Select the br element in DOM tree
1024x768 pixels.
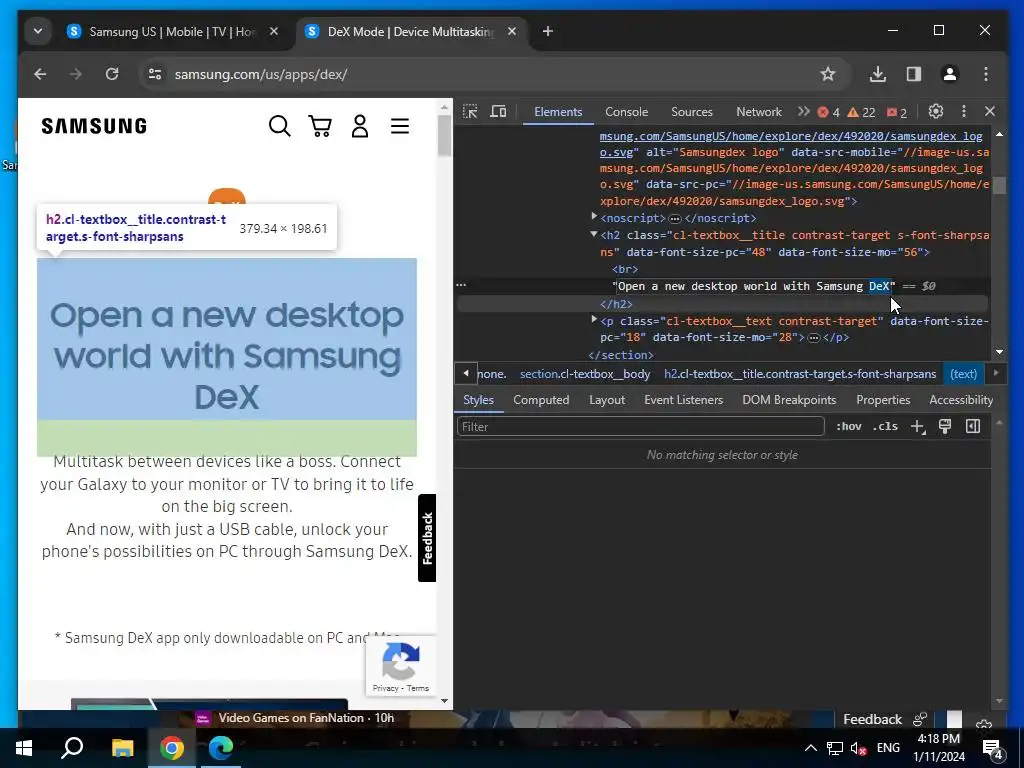click(625, 269)
